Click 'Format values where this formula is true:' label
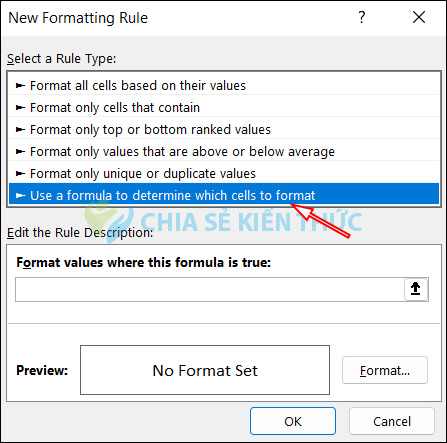This screenshot has width=447, height=443. [144, 263]
